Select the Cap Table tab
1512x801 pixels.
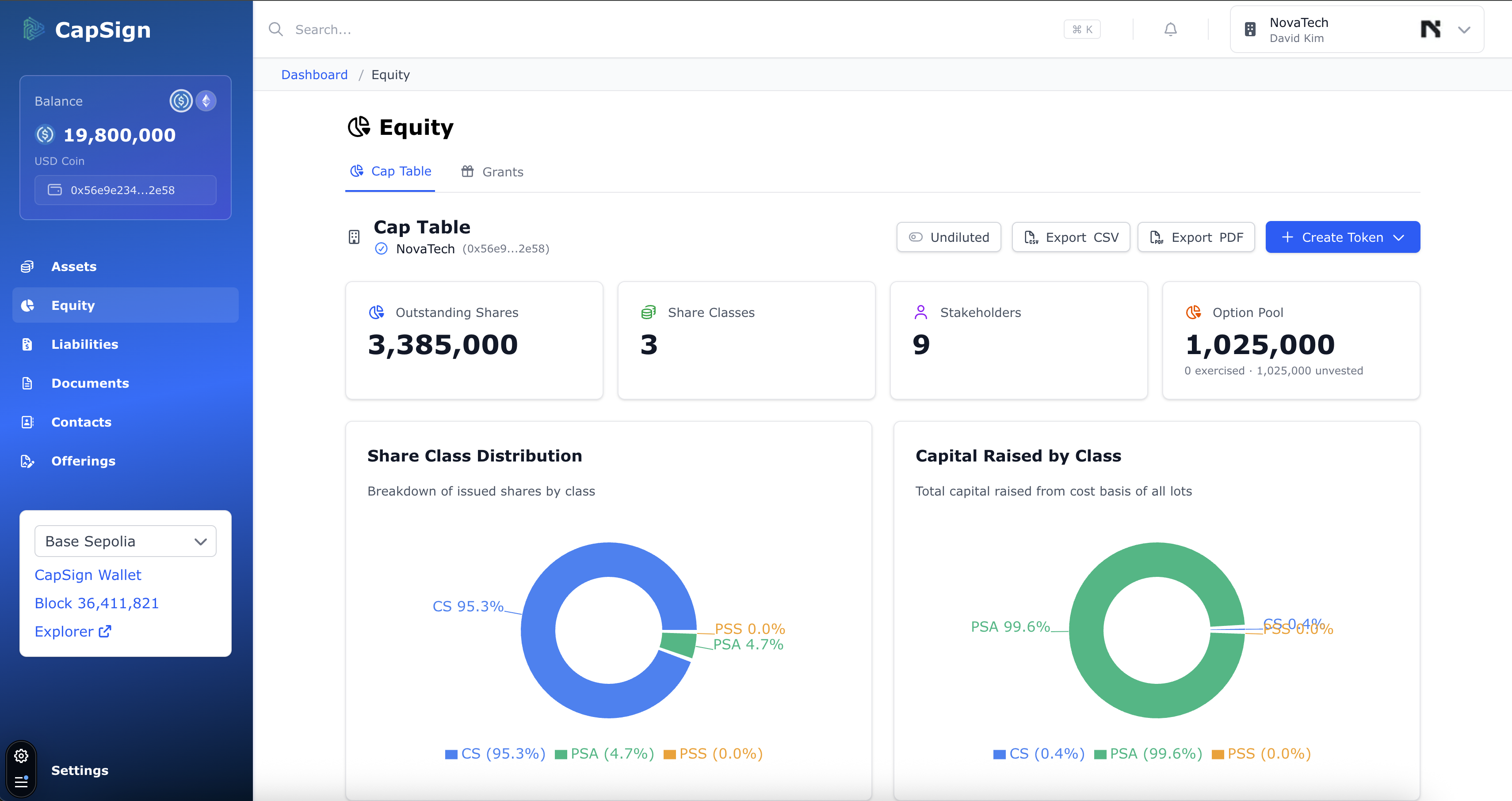390,171
